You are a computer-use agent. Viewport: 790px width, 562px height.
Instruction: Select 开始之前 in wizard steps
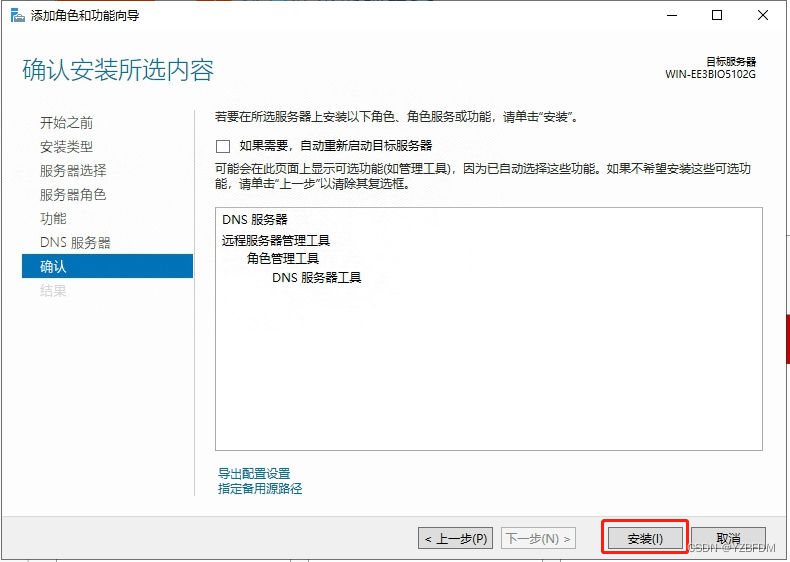point(67,122)
